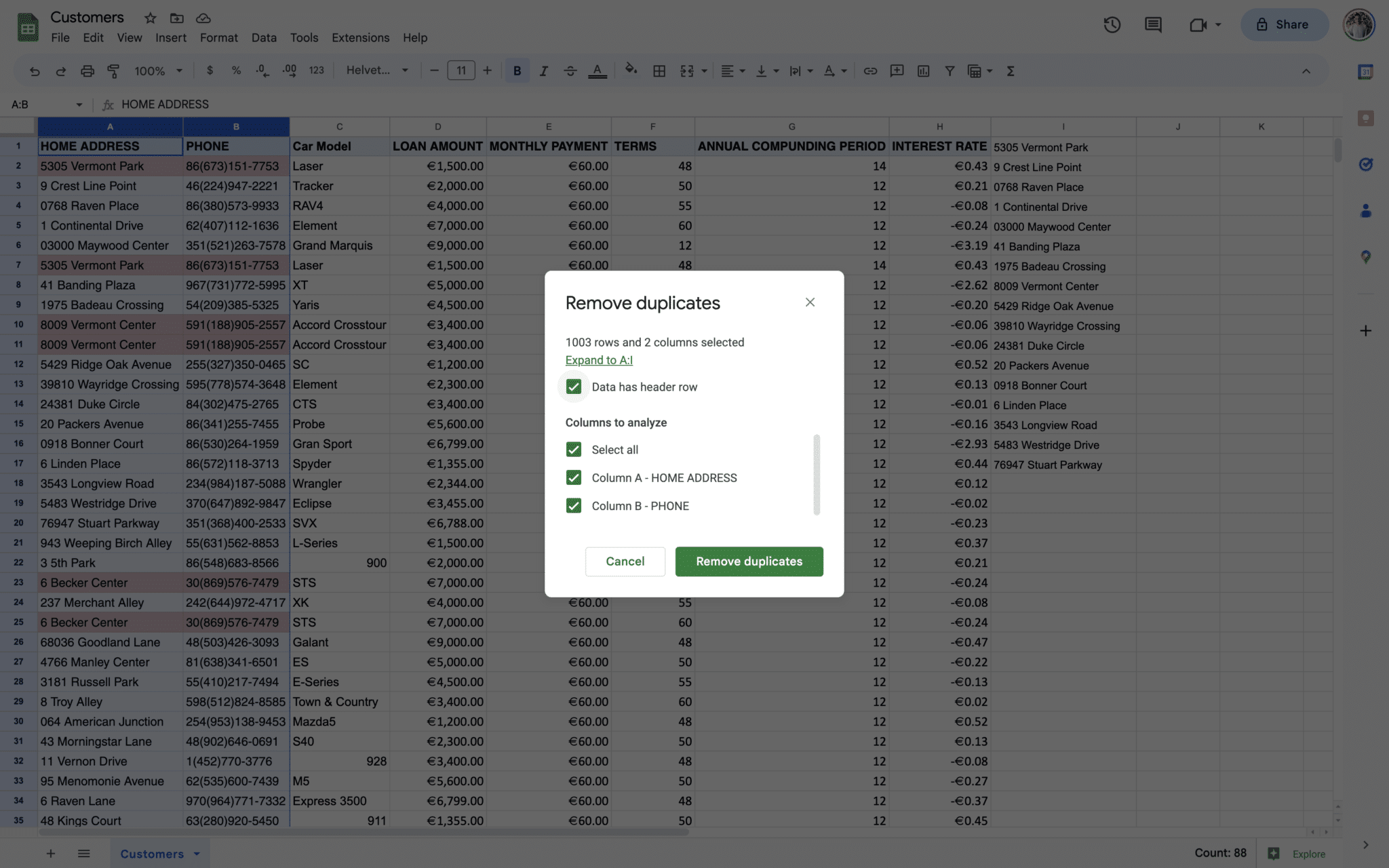Click the functions sigma icon
Screen dimensions: 1389x868
coord(1011,71)
